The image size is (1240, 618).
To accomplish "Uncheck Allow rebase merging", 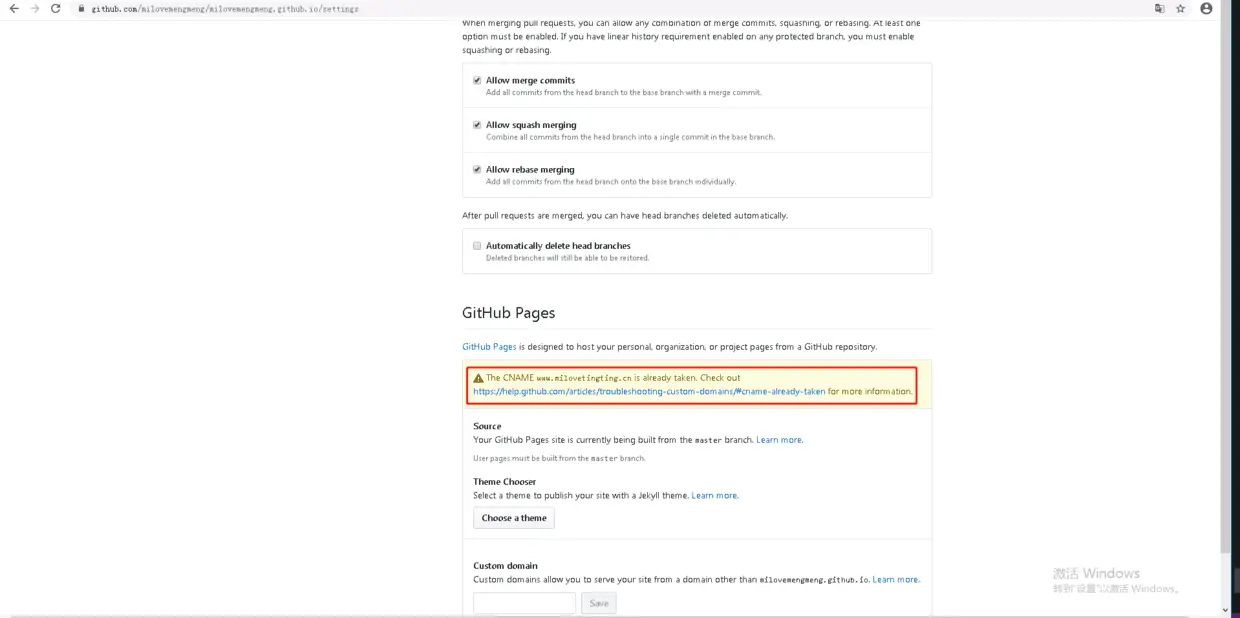I will [x=477, y=169].
